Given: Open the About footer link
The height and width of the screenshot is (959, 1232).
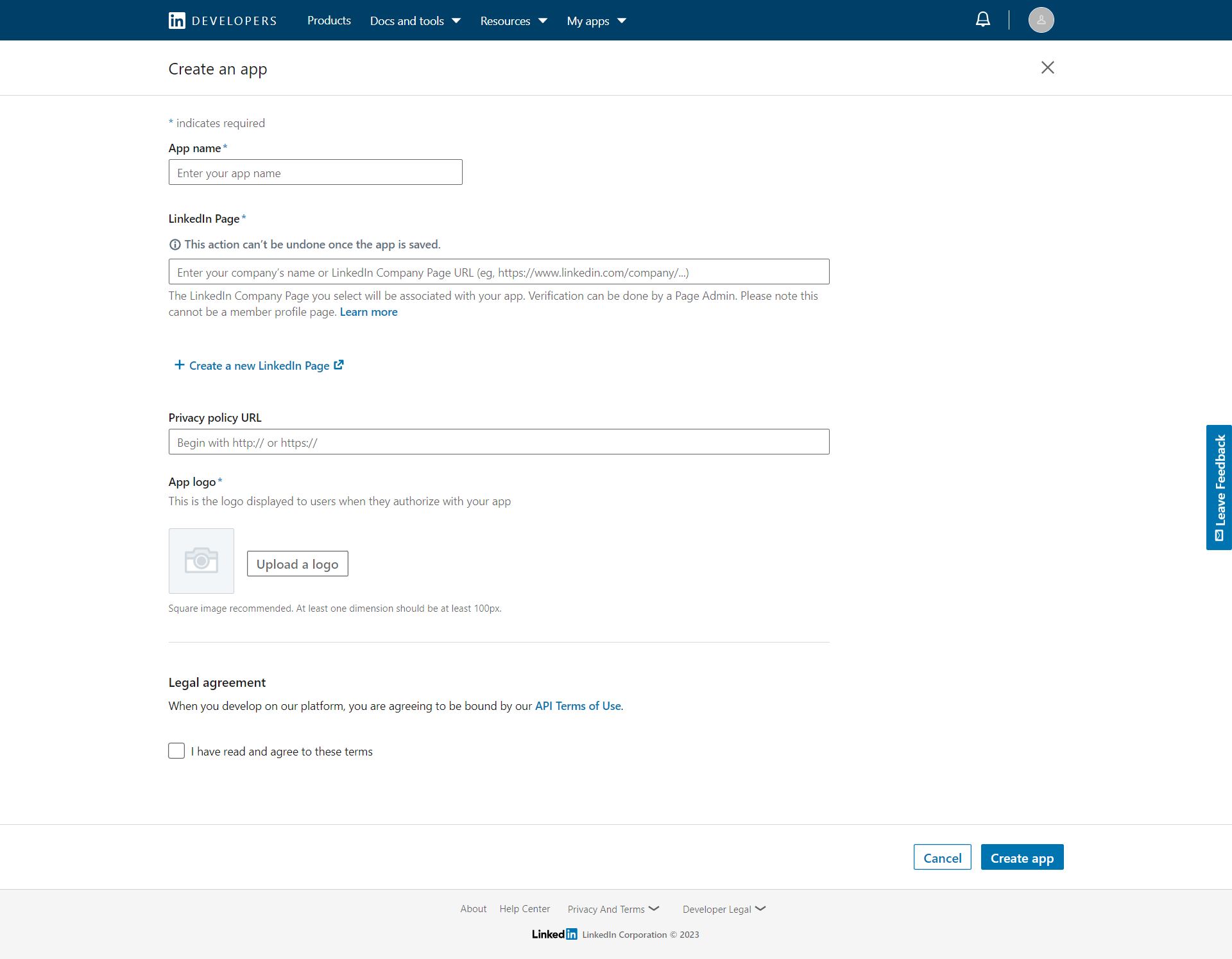Looking at the screenshot, I should point(474,909).
